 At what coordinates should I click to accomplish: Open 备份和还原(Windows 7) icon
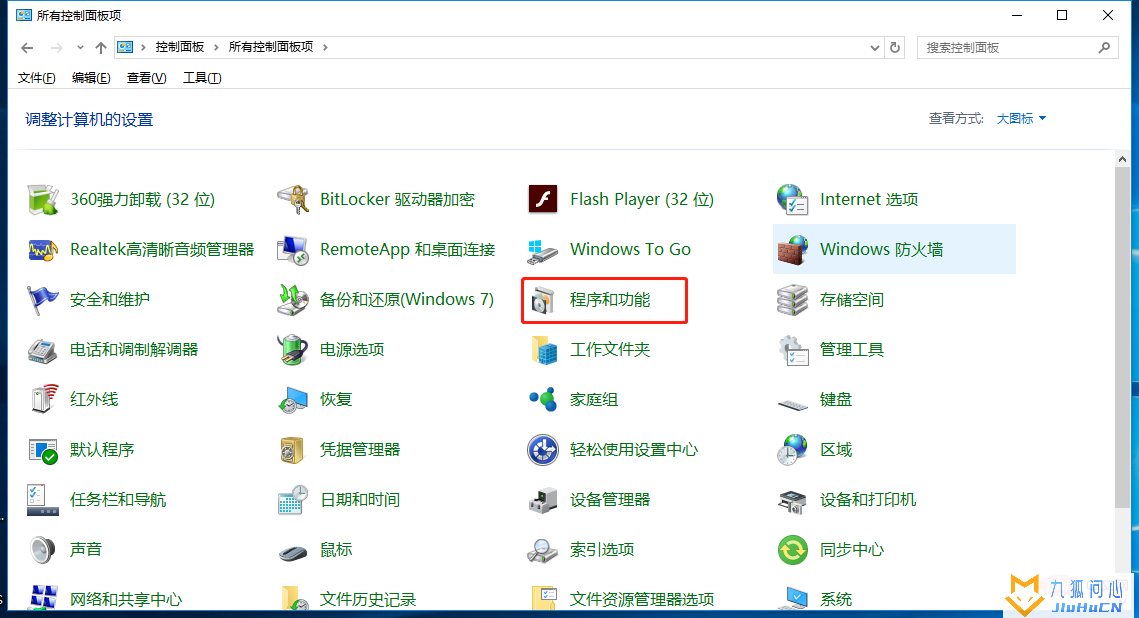(x=293, y=300)
